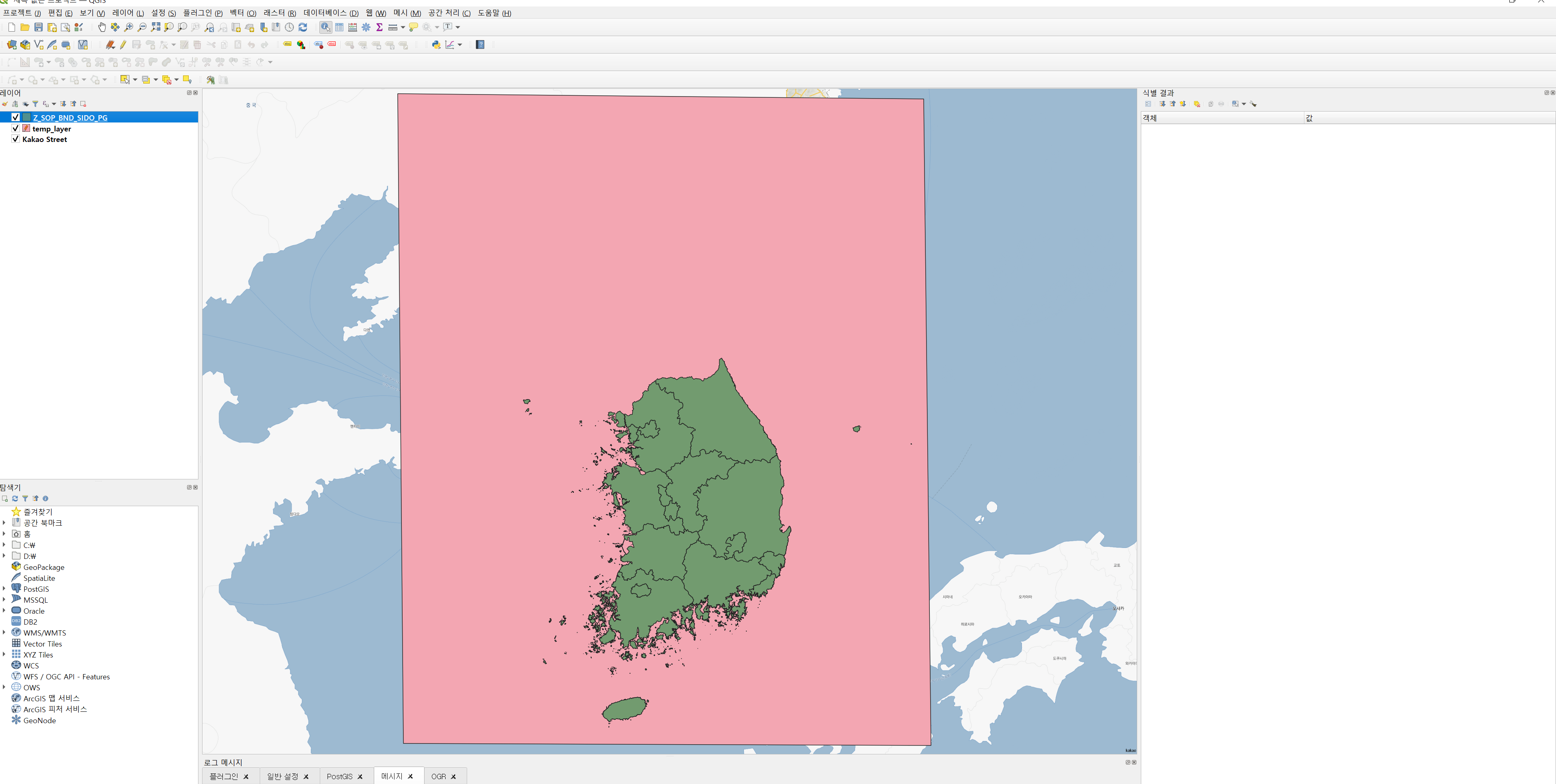Expand the PostGIS browser node

tap(4, 589)
